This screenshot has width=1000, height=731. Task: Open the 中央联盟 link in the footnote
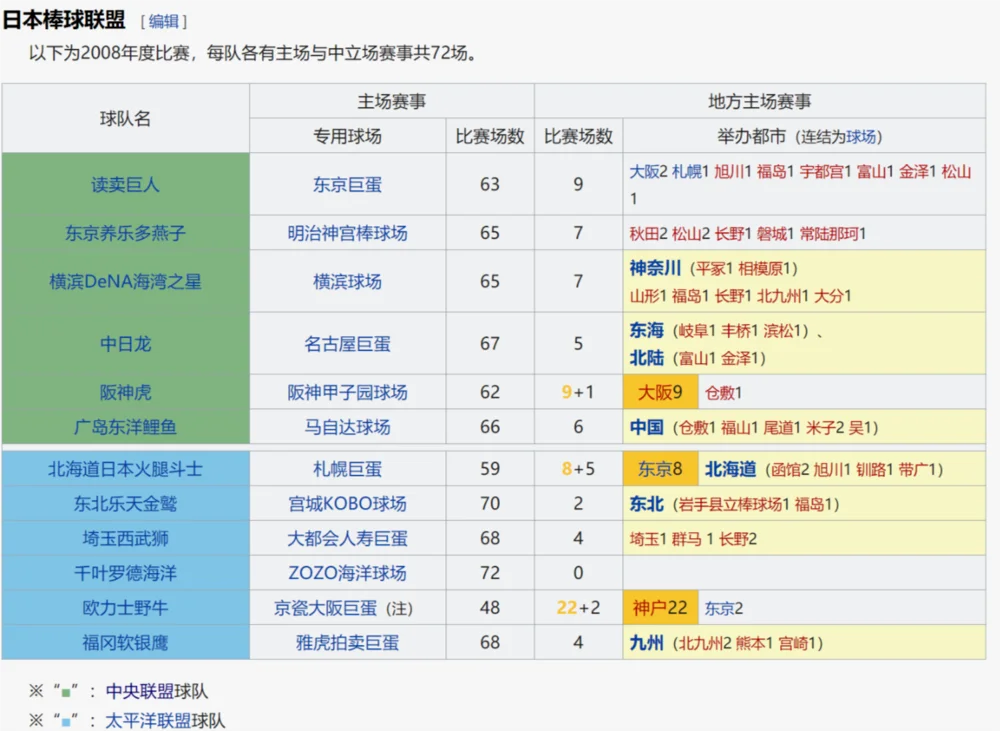click(x=140, y=691)
